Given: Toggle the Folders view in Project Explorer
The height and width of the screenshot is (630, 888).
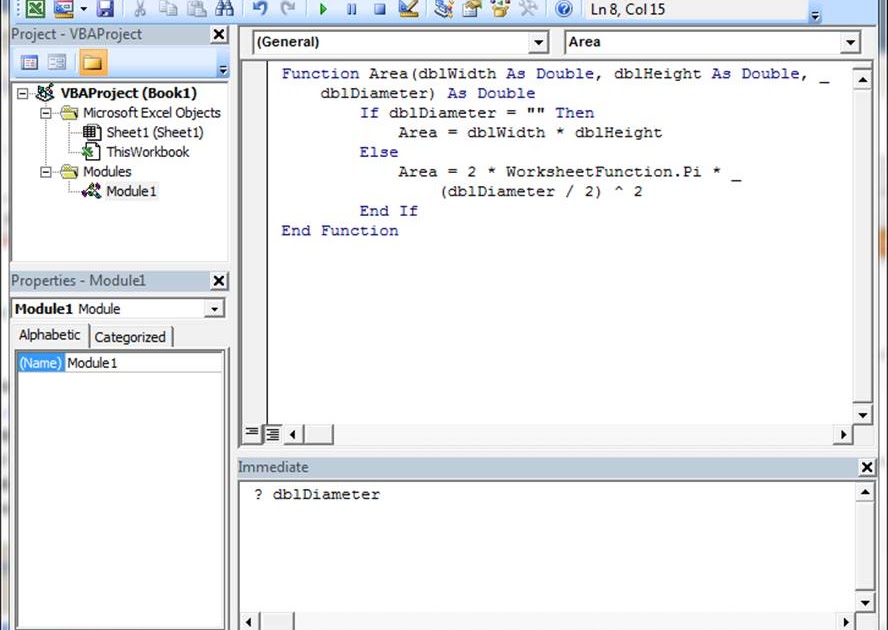Looking at the screenshot, I should [x=92, y=62].
